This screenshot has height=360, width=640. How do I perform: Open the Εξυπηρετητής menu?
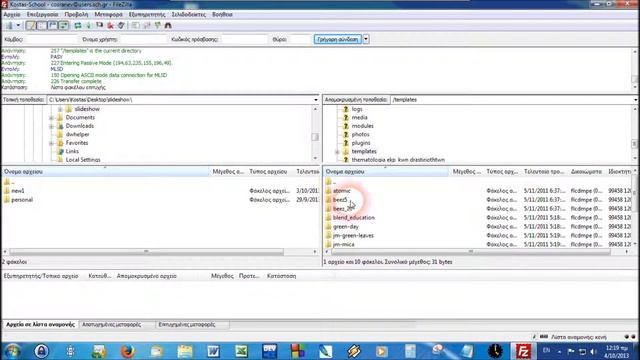(x=147, y=14)
